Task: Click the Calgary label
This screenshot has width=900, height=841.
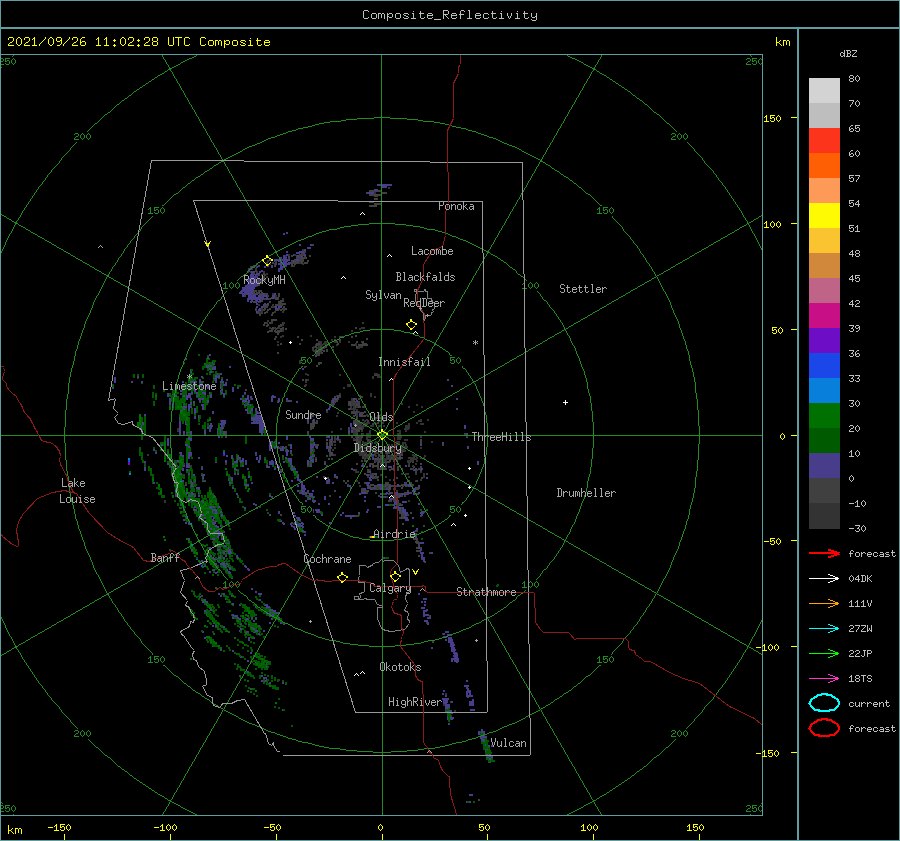Action: [x=390, y=588]
